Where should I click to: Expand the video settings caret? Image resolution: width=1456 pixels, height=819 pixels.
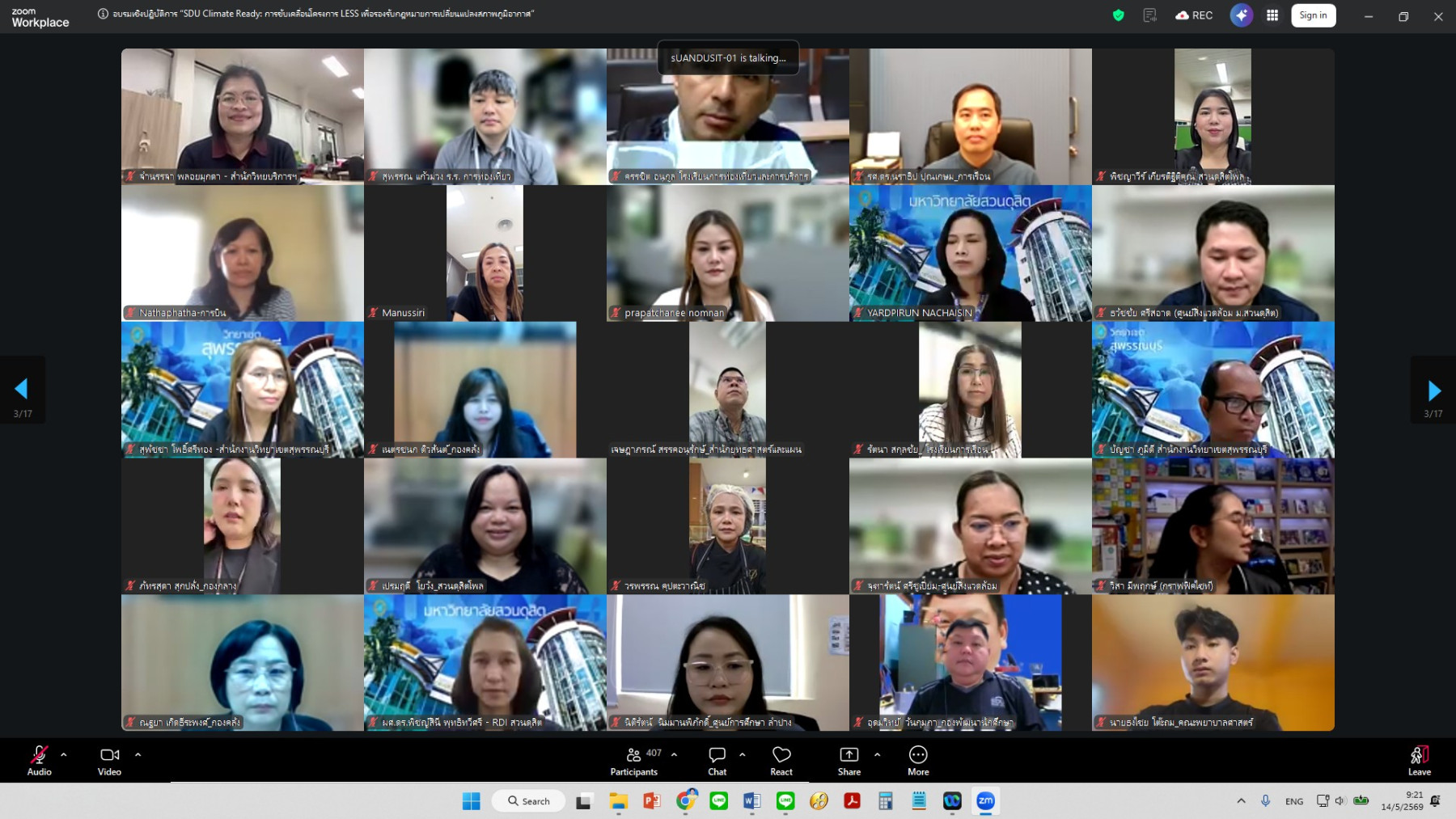point(138,754)
